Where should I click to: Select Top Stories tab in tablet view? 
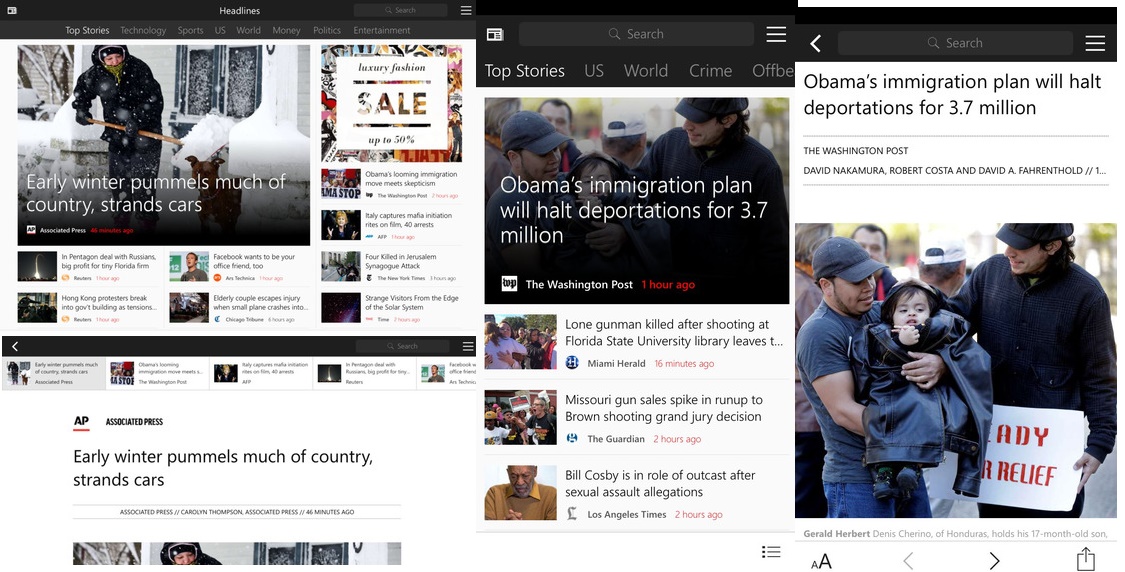point(87,30)
